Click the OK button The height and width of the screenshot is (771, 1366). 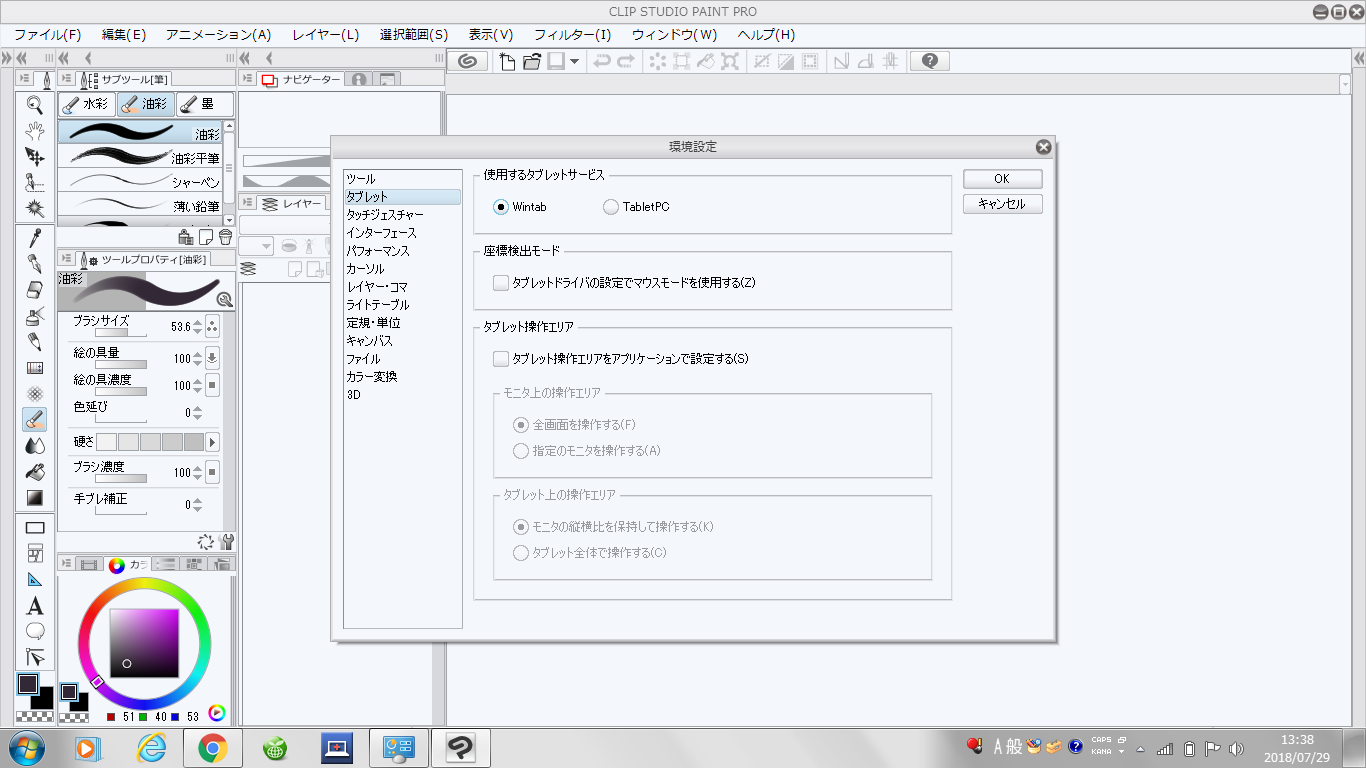point(1002,179)
